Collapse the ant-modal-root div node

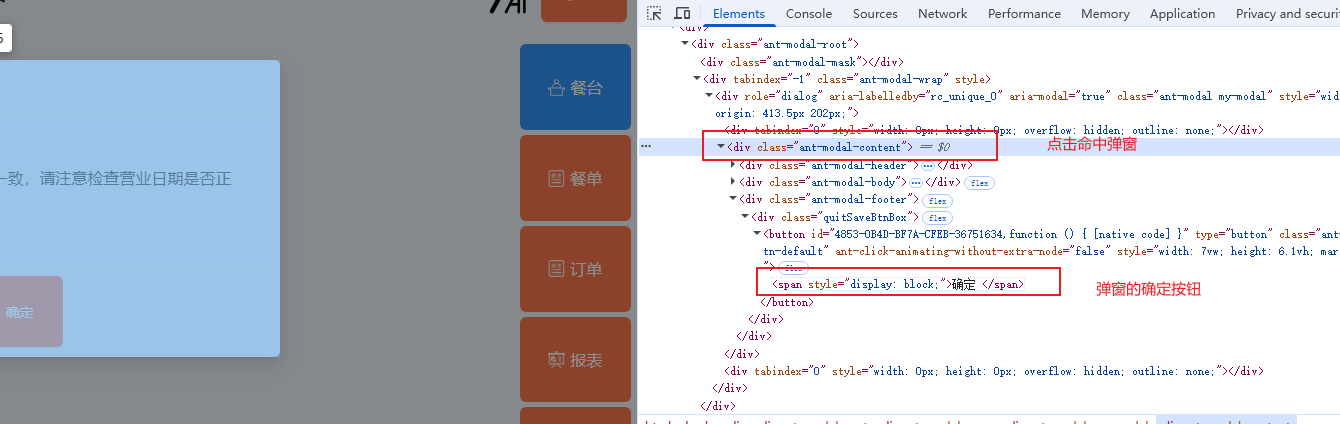(685, 44)
